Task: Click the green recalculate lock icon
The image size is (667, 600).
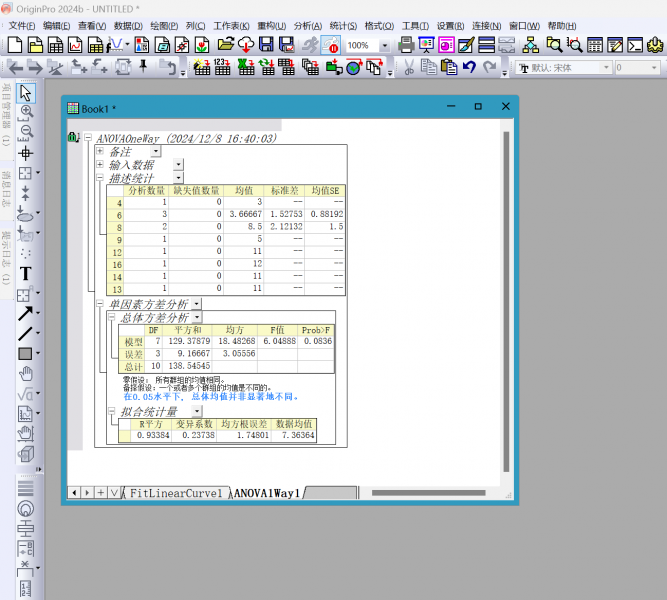Action: (x=73, y=137)
